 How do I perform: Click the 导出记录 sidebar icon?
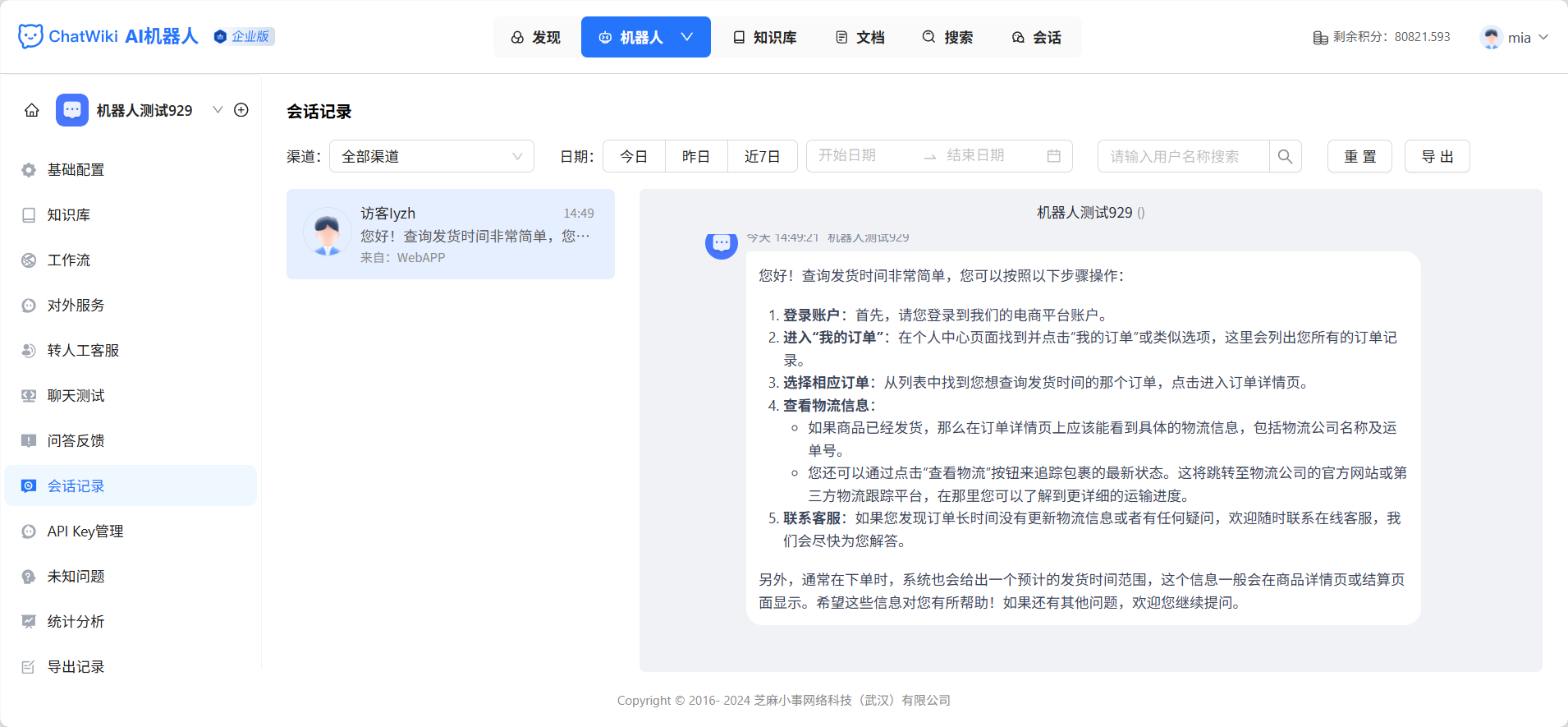29,667
